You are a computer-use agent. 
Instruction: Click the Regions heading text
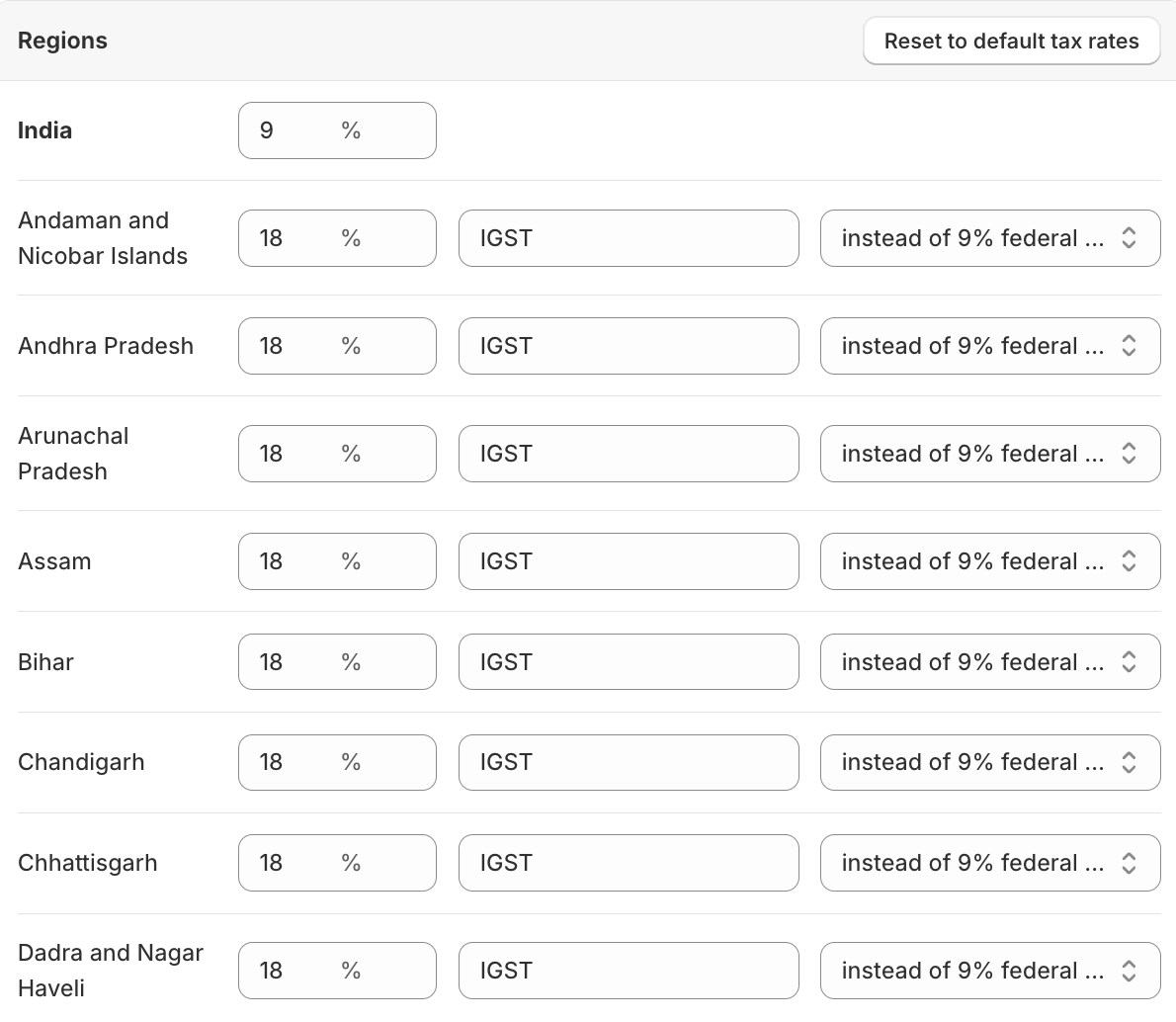click(62, 41)
